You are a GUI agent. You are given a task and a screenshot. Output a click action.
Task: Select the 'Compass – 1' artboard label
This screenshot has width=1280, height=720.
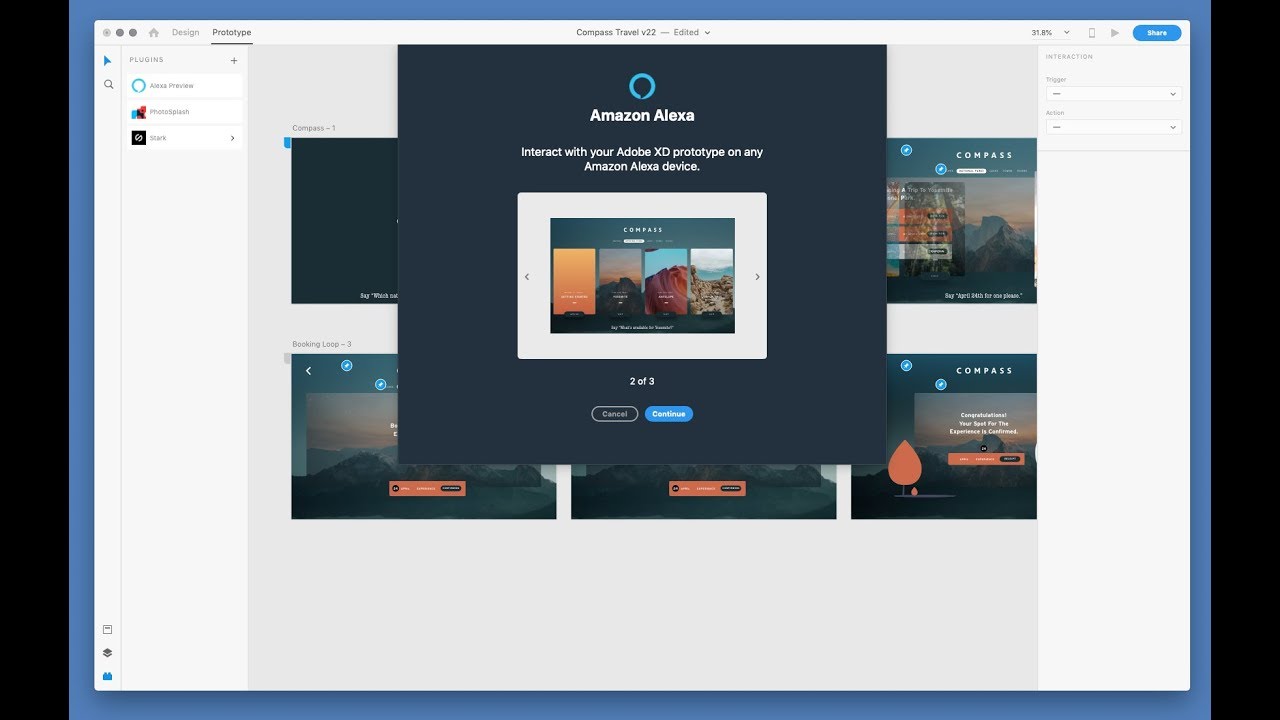[x=314, y=128]
